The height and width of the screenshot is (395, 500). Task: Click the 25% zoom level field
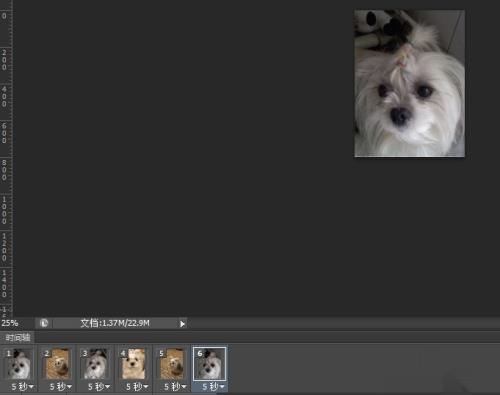coord(10,323)
